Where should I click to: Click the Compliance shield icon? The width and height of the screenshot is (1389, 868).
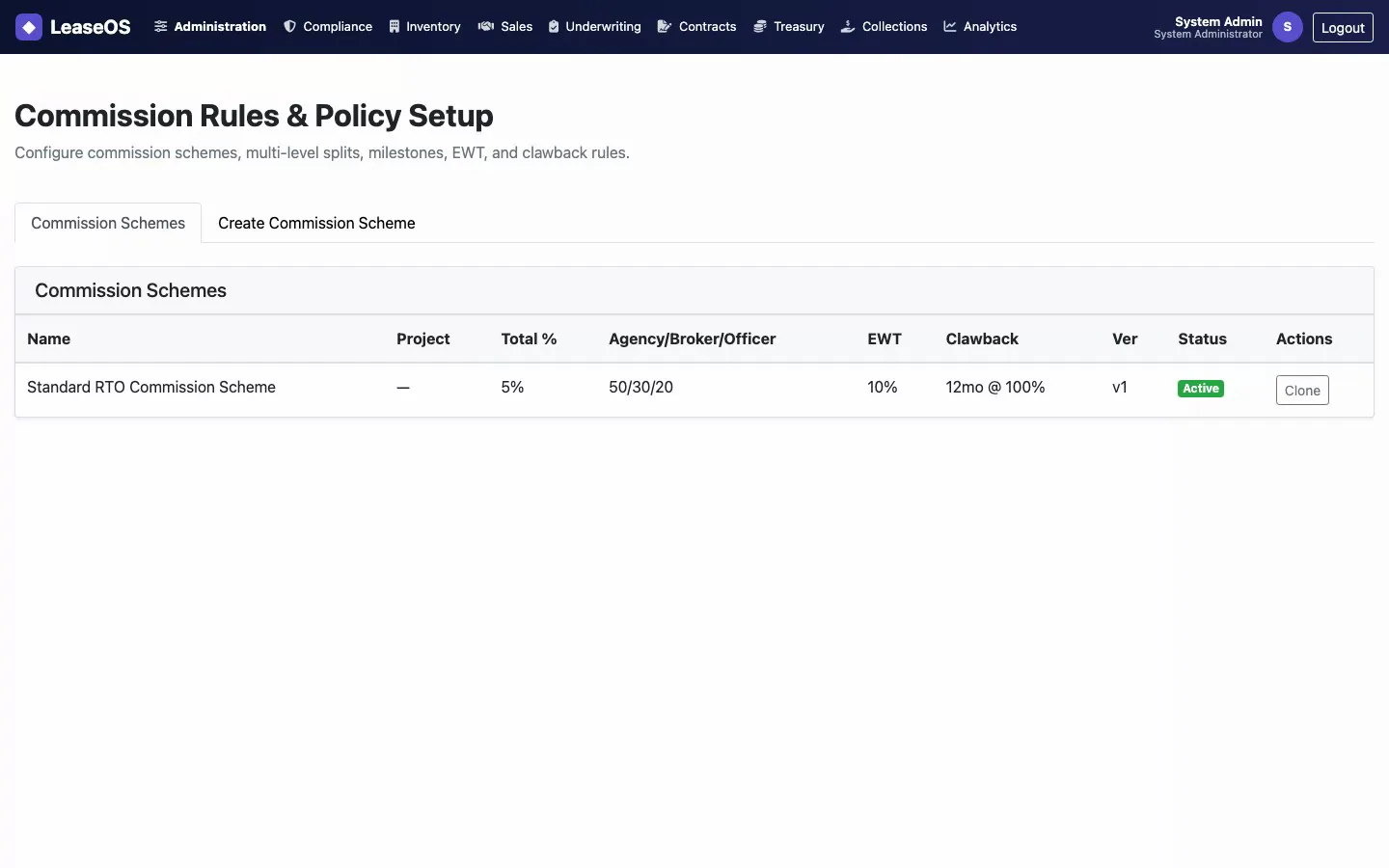pos(289,27)
